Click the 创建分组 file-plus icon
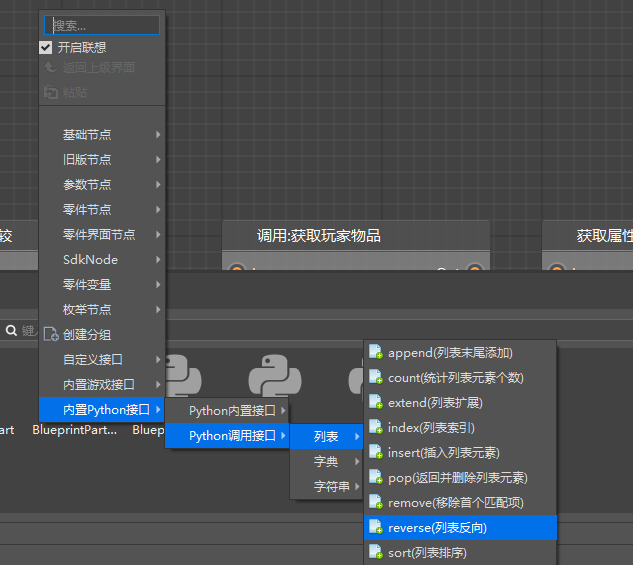This screenshot has width=633, height=565. (x=51, y=334)
